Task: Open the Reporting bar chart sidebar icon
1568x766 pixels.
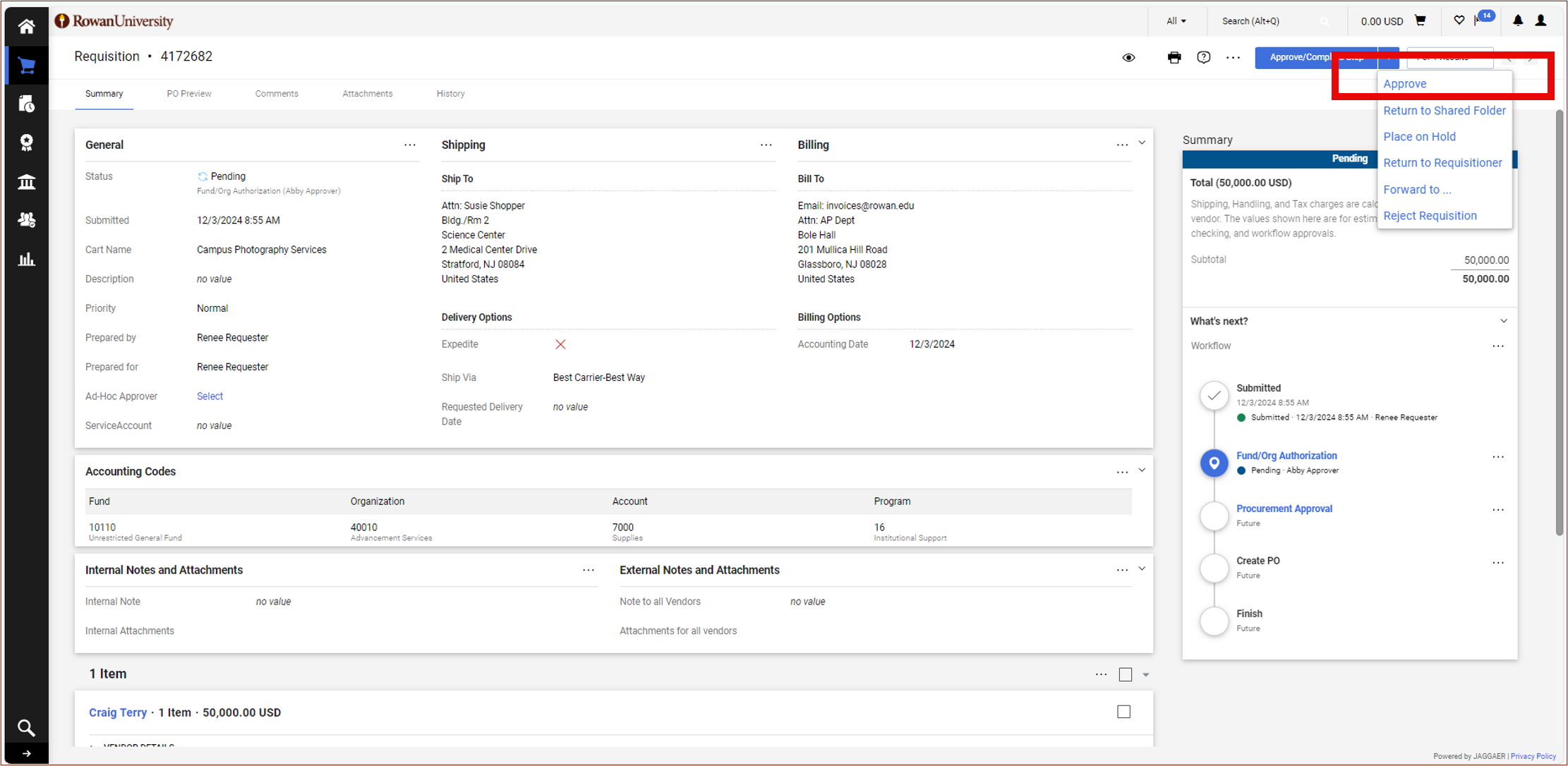Action: (x=26, y=259)
